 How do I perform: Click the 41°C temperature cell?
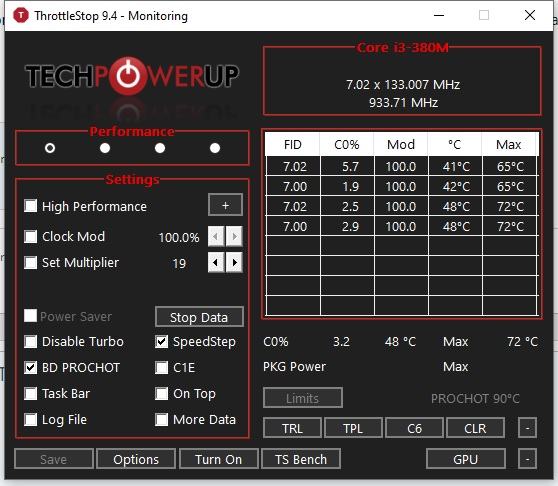click(456, 167)
